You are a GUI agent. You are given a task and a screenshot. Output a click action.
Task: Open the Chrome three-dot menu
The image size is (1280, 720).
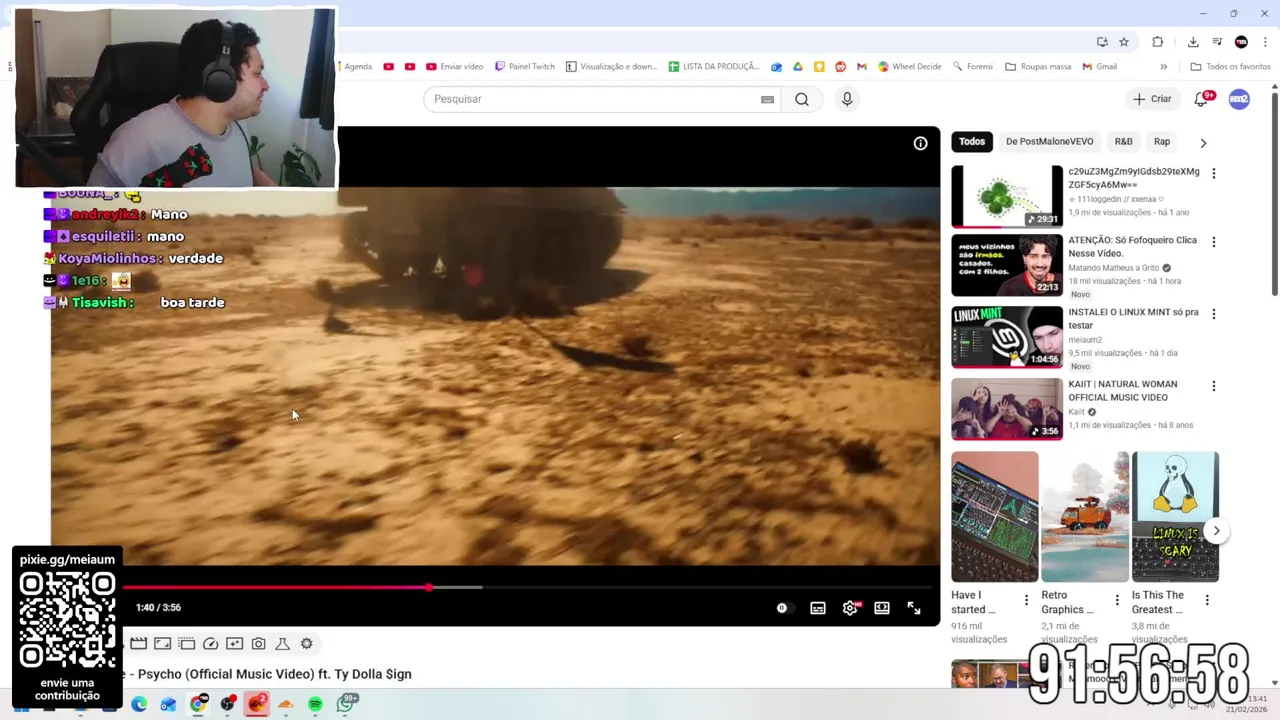1266,42
